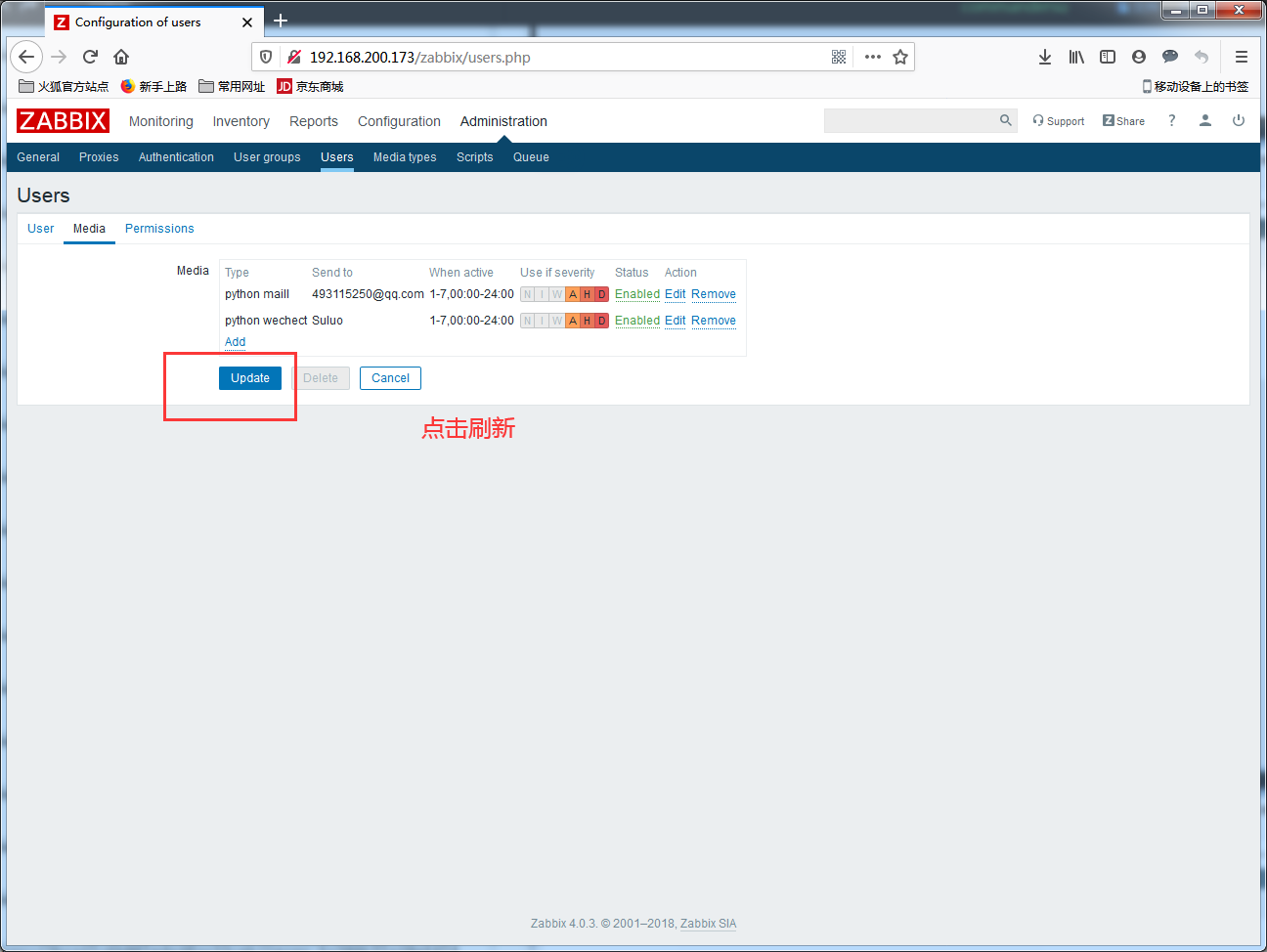Toggle the Firefox sidebar icon
Viewport: 1267px width, 952px height.
pos(1108,57)
